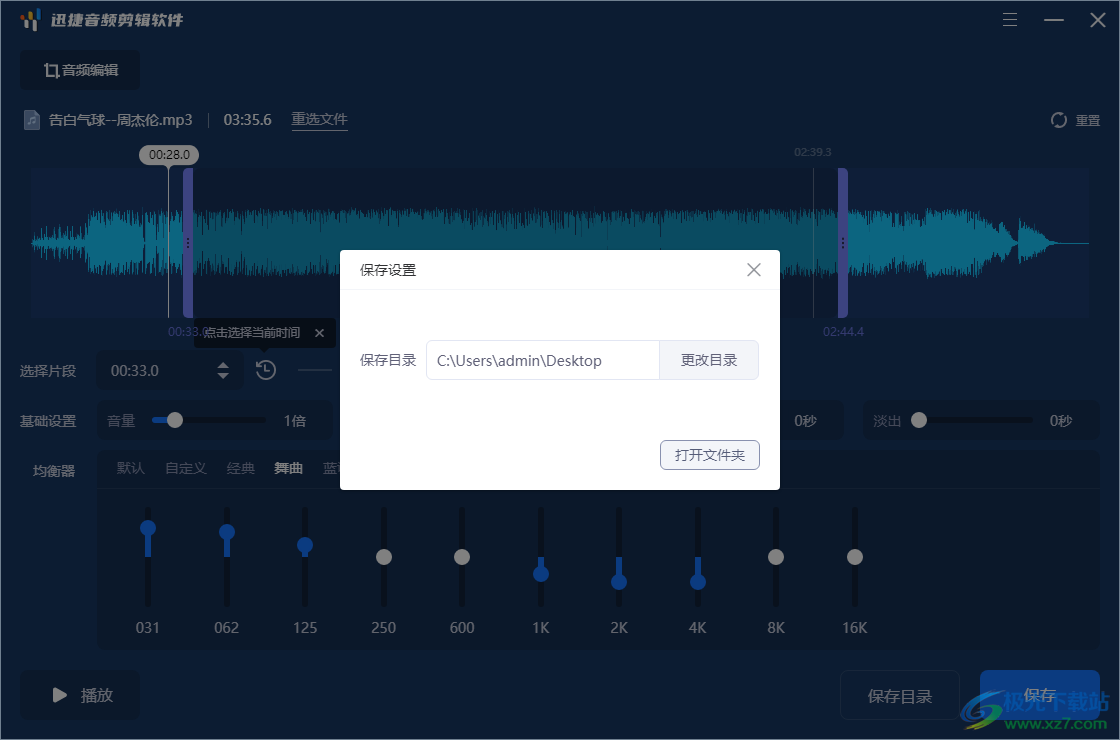Viewport: 1120px width, 740px height.
Task: Click the 保存 save button
Action: coord(1040,695)
